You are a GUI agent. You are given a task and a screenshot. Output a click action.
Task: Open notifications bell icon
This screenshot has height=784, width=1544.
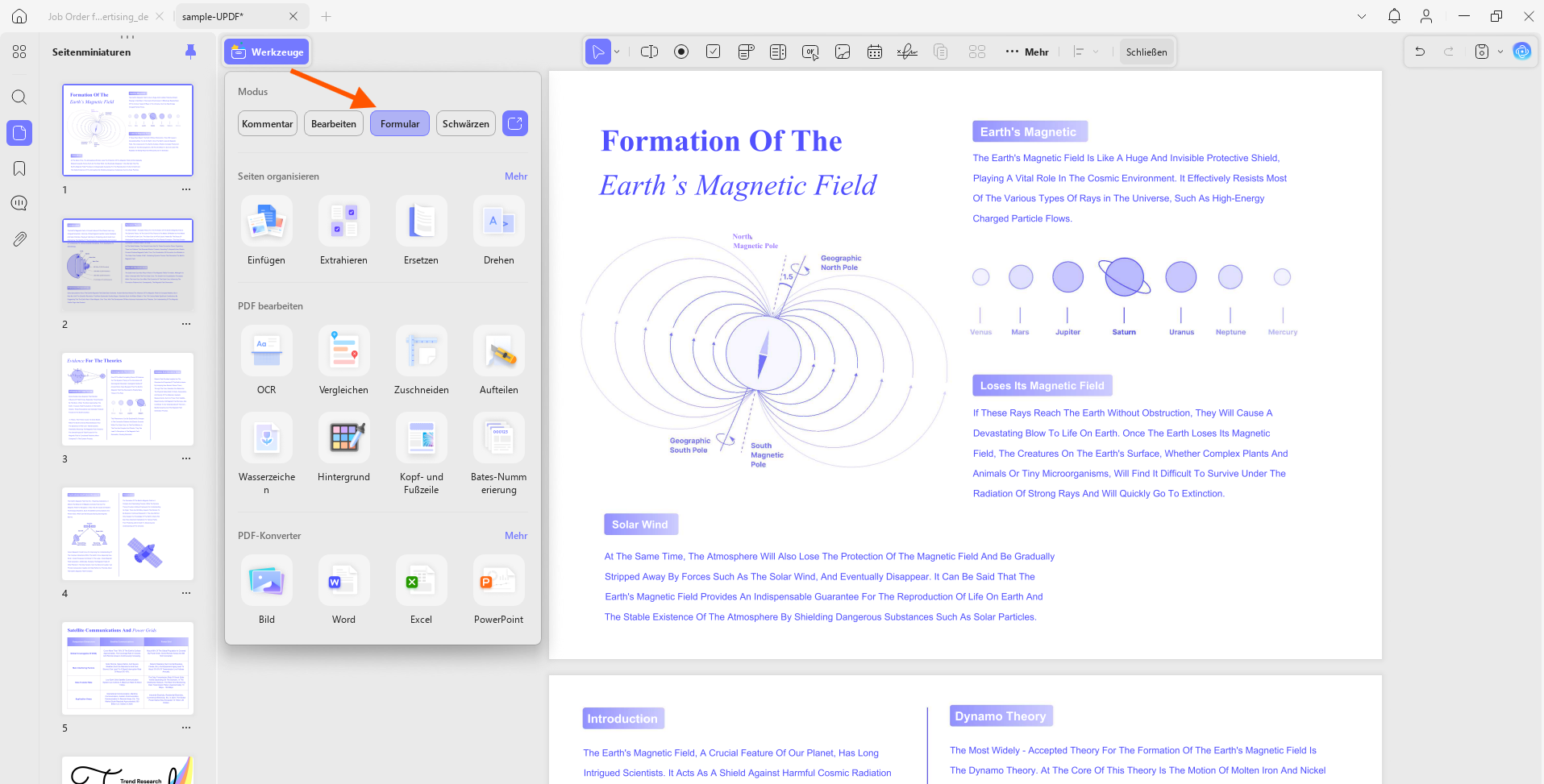click(1394, 16)
